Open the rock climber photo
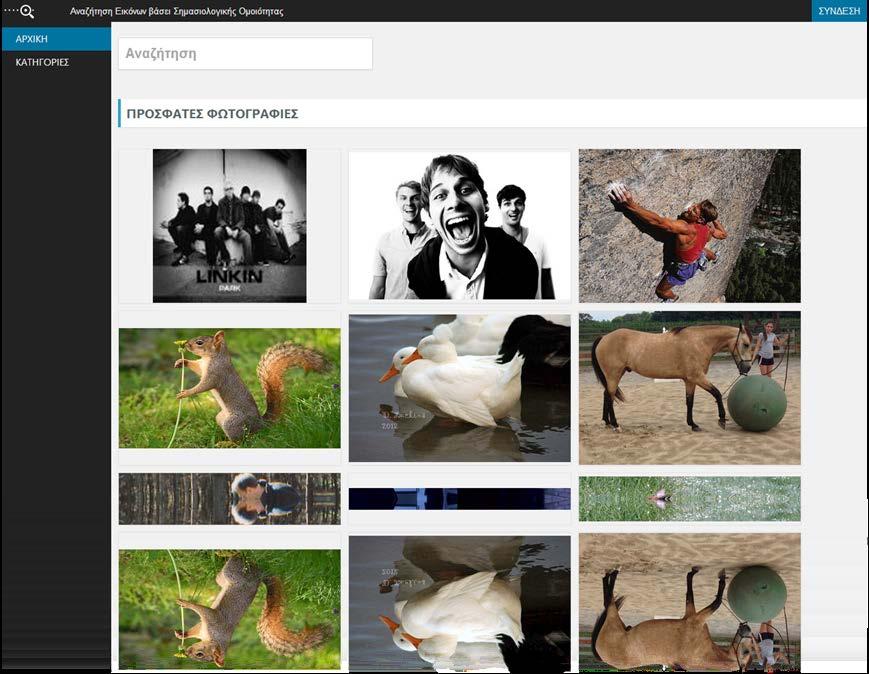This screenshot has height=674, width=869. pos(689,226)
